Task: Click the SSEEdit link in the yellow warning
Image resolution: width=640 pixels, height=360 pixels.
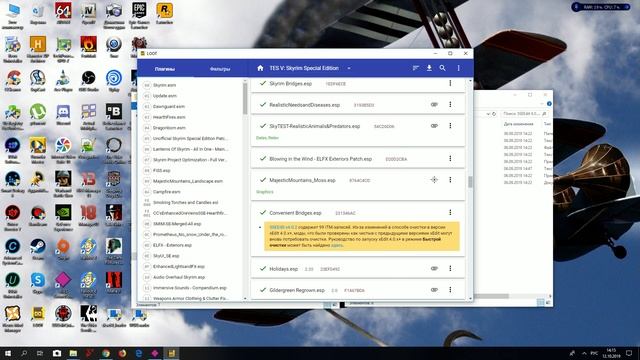Action: (x=283, y=227)
